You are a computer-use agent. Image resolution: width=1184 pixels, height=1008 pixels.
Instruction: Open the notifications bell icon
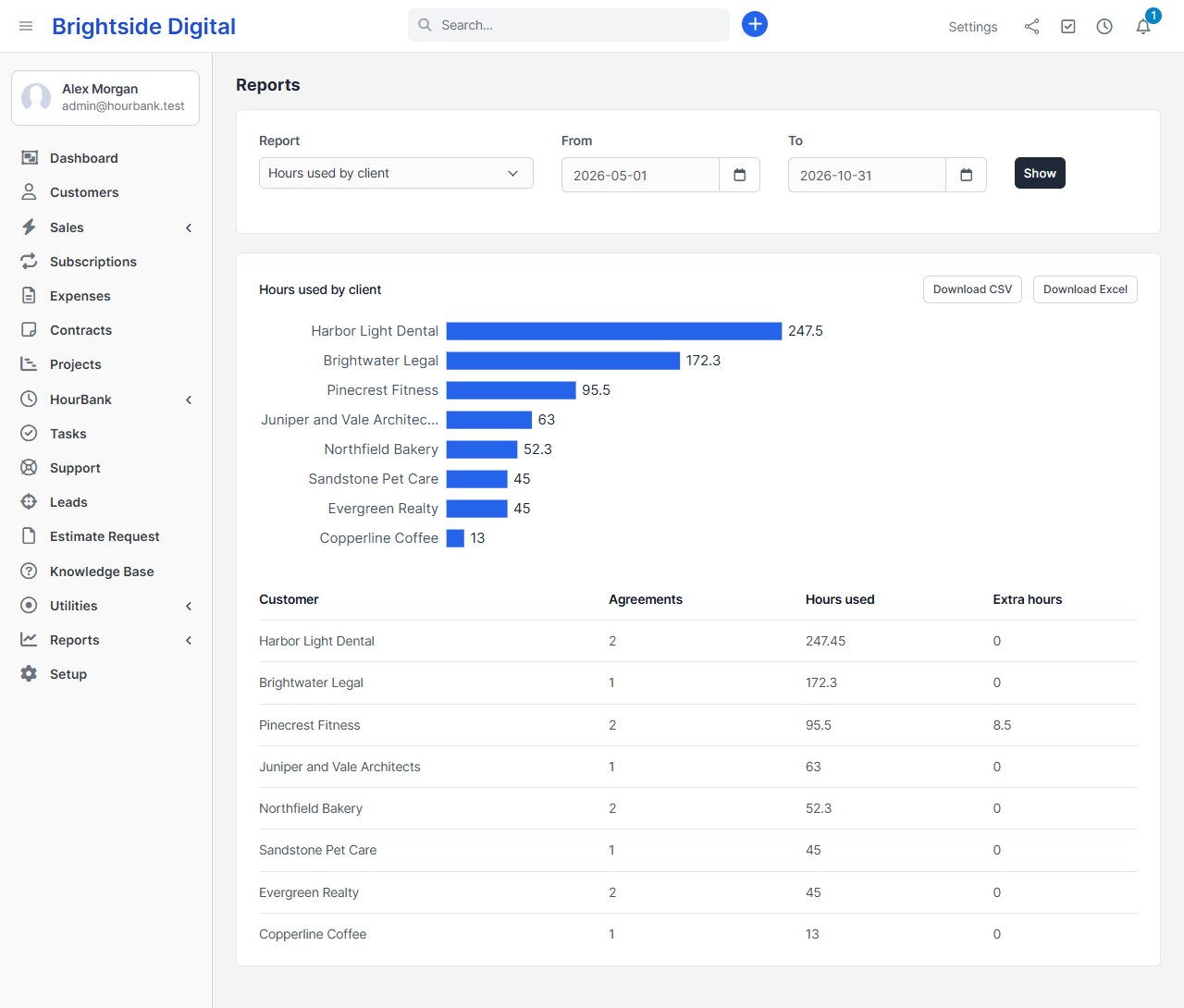(1143, 27)
